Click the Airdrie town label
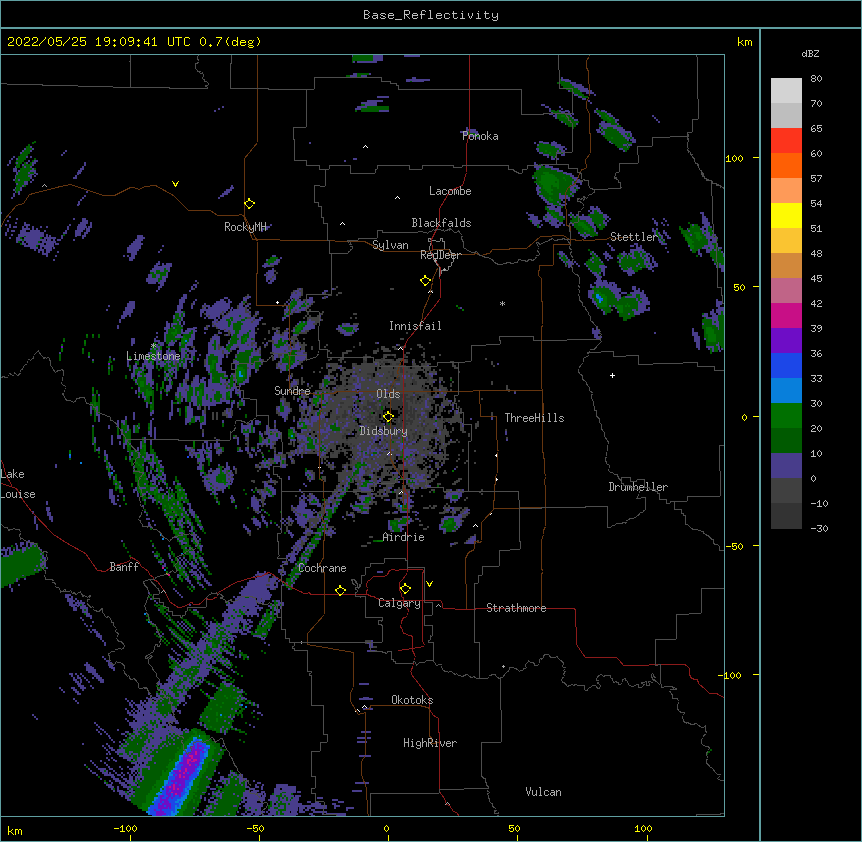Screen dimensions: 862x842 [x=404, y=537]
